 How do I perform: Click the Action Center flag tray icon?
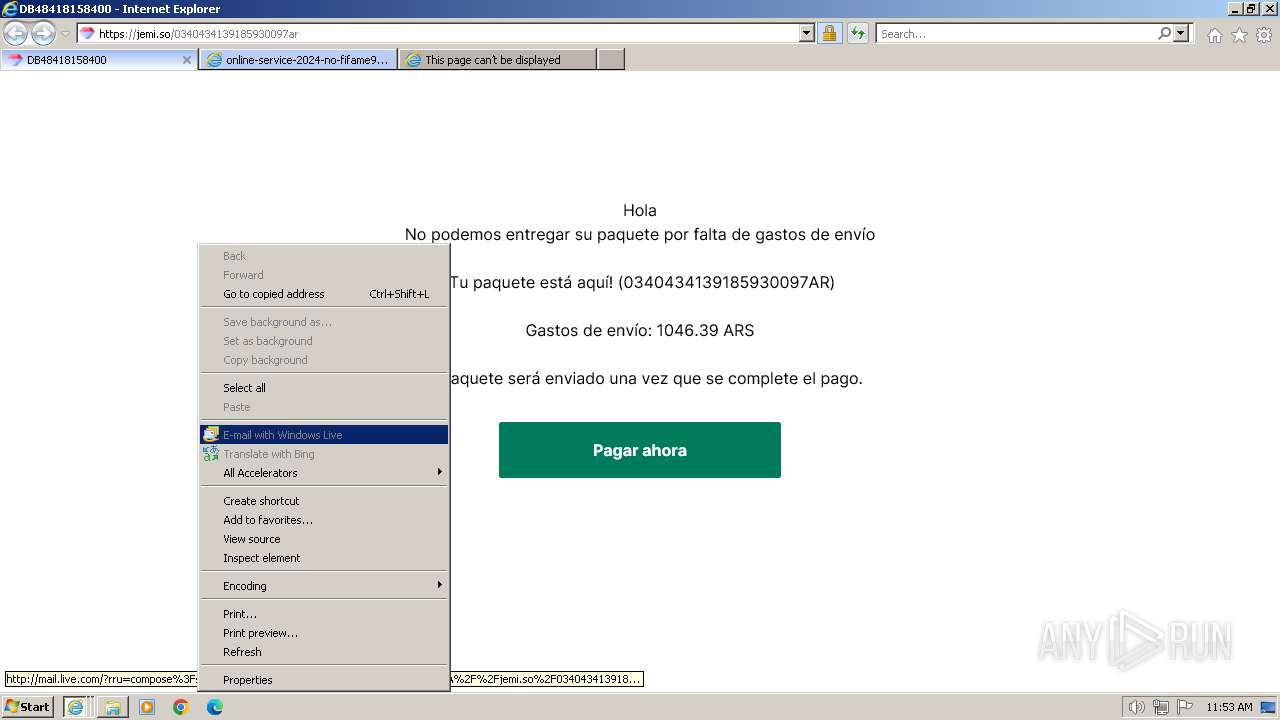click(x=1184, y=707)
